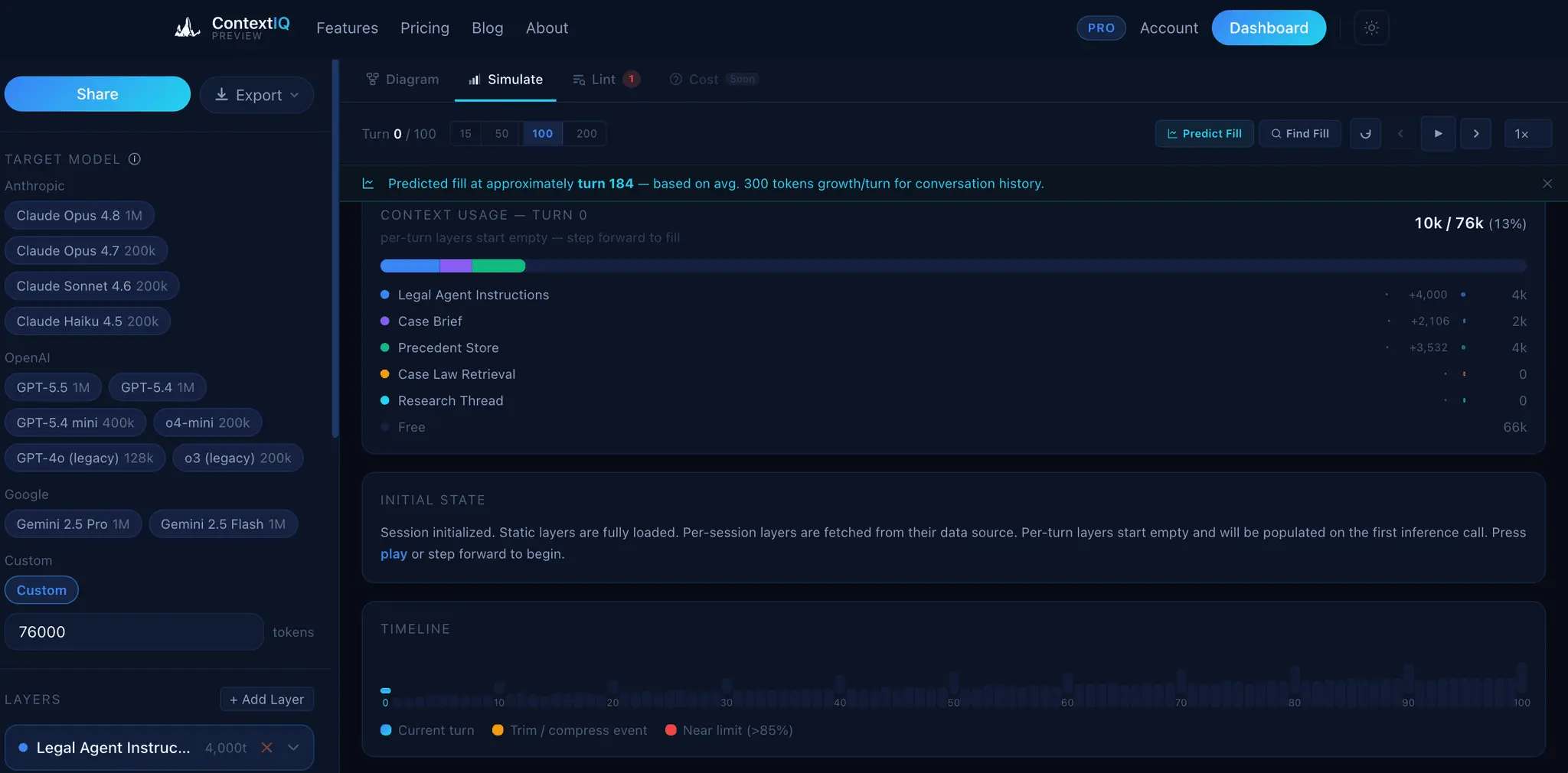Viewport: 1568px width, 773px height.
Task: Click the Legal Agent Instructions layer item
Action: [159, 748]
